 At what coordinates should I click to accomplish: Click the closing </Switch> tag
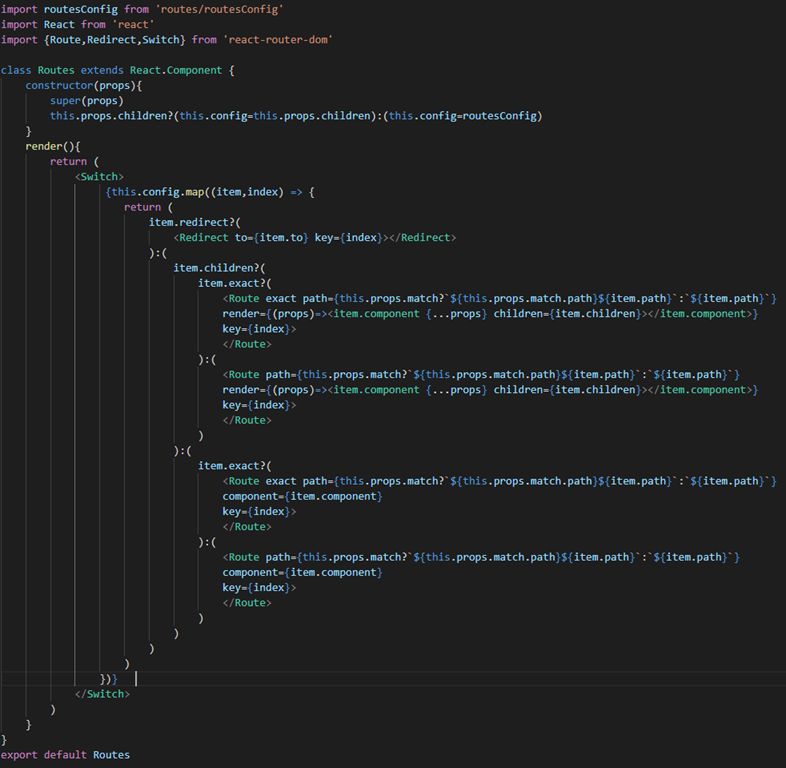(102, 694)
